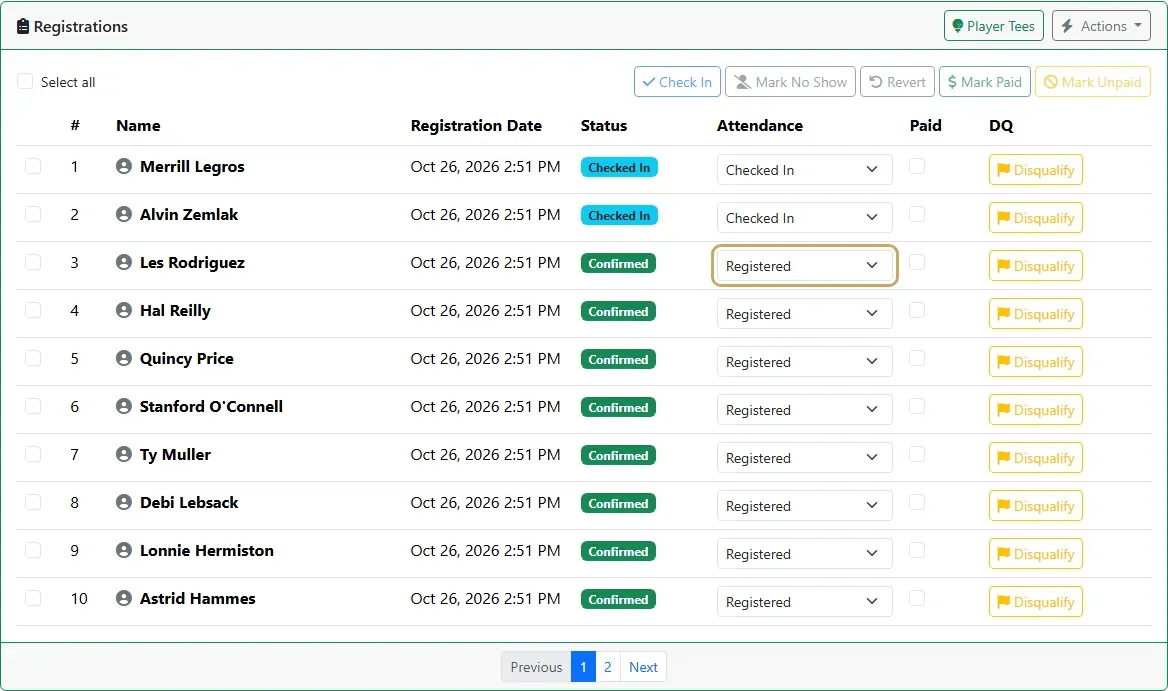
Task: Click the flag icon in Les Rodriguez's Disqualify button
Action: point(1003,266)
